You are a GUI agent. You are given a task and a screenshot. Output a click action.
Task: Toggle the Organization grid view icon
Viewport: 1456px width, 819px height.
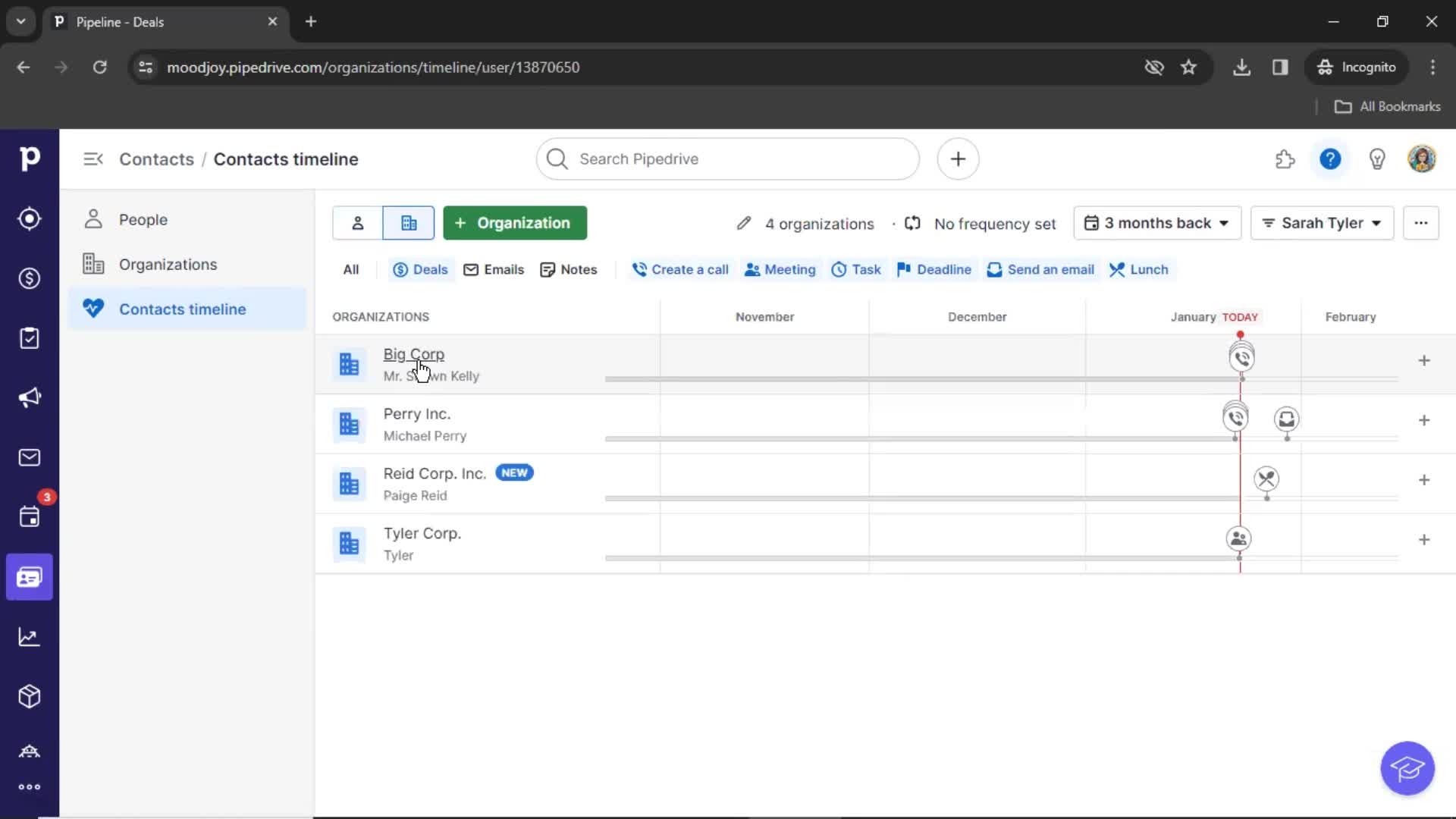[x=407, y=222]
